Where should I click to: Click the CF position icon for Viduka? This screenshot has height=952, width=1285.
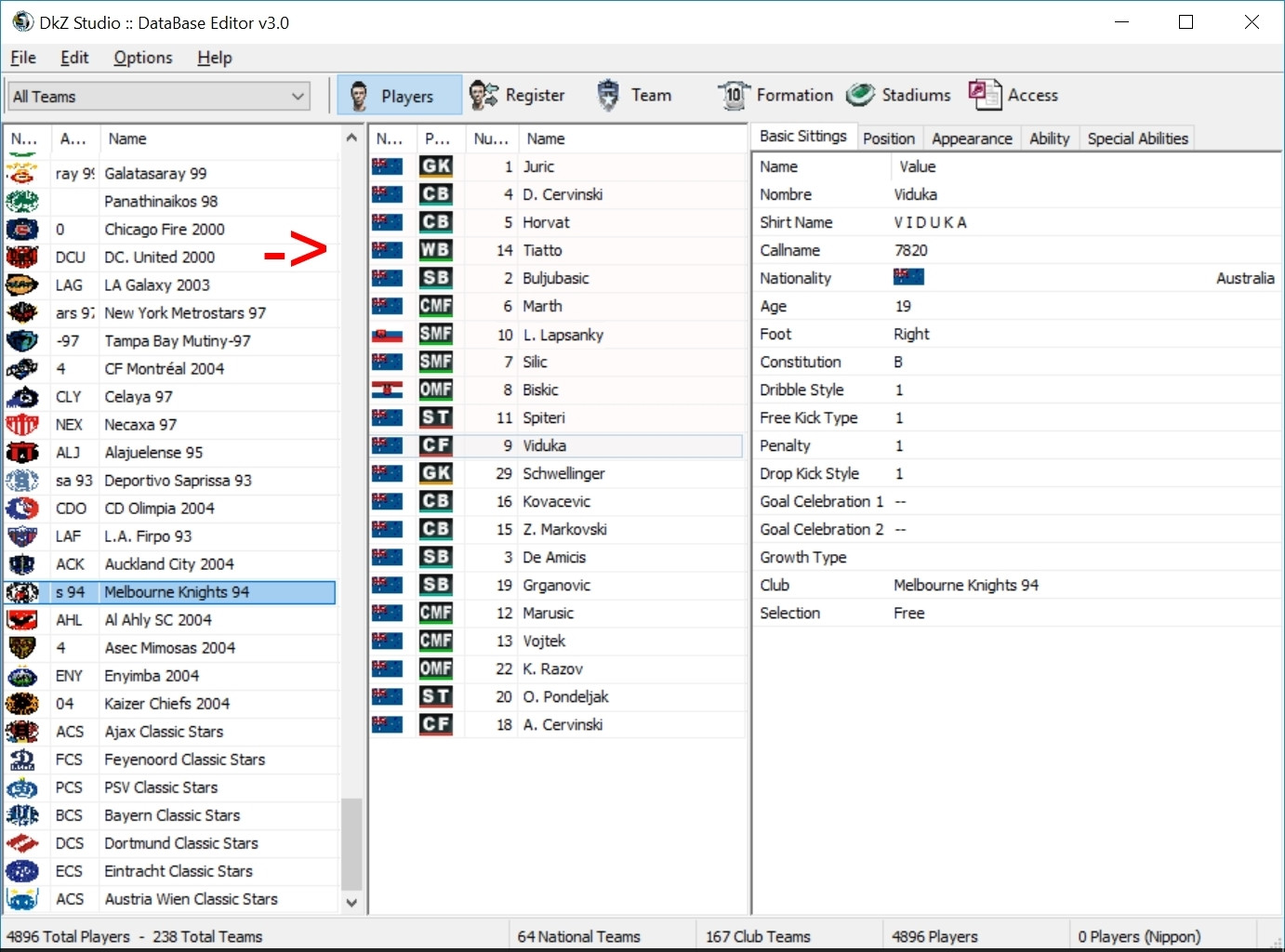pyautogui.click(x=435, y=445)
